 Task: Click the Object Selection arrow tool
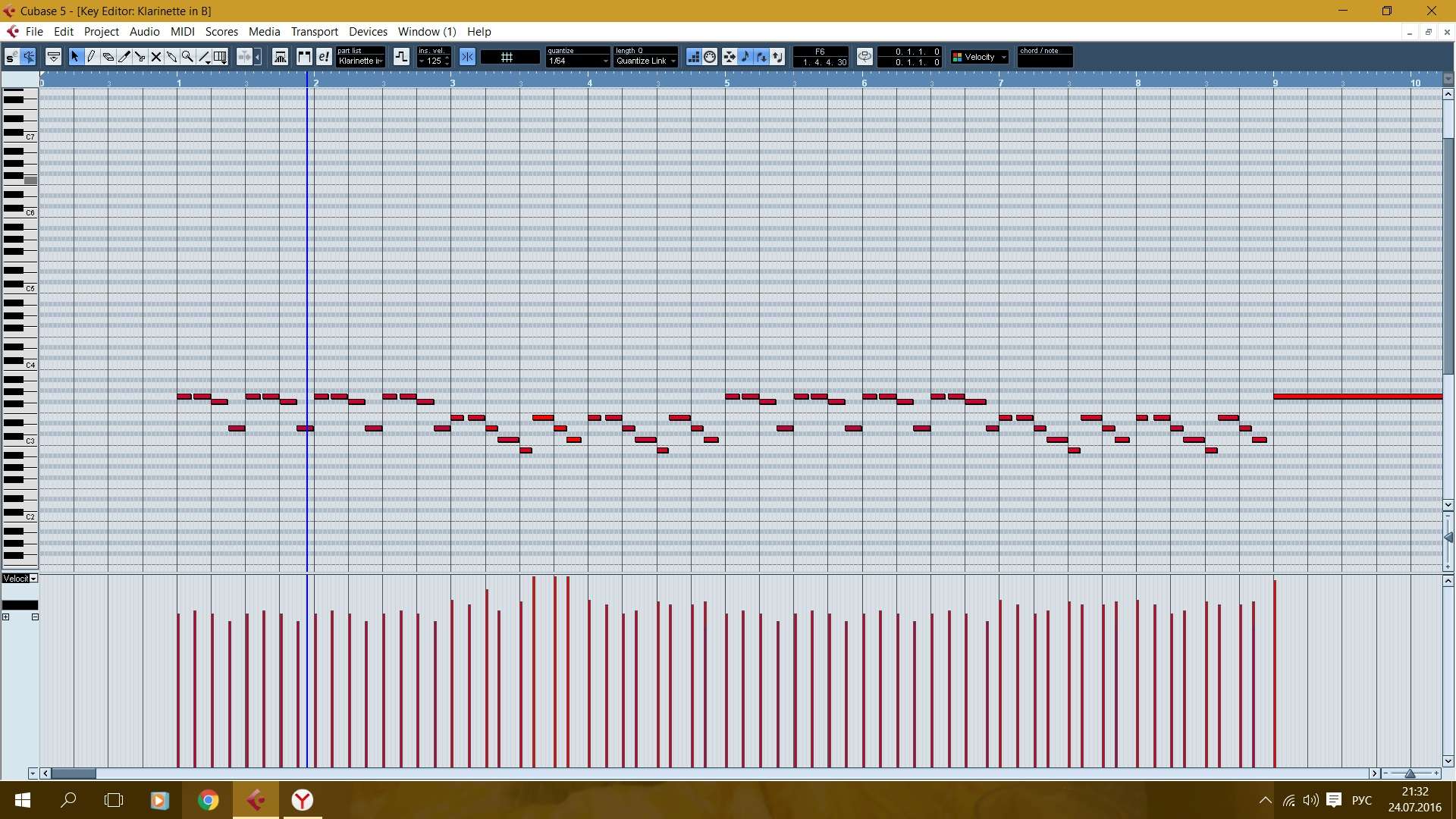(x=74, y=57)
